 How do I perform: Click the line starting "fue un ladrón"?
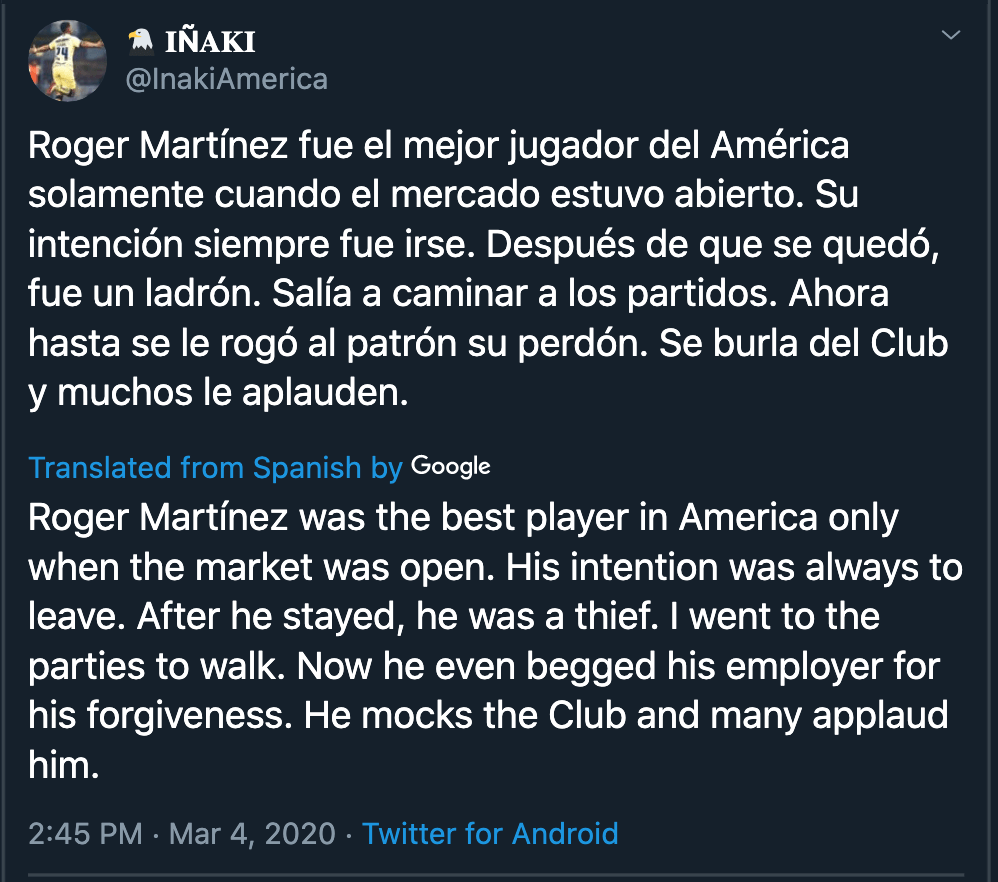tap(458, 294)
